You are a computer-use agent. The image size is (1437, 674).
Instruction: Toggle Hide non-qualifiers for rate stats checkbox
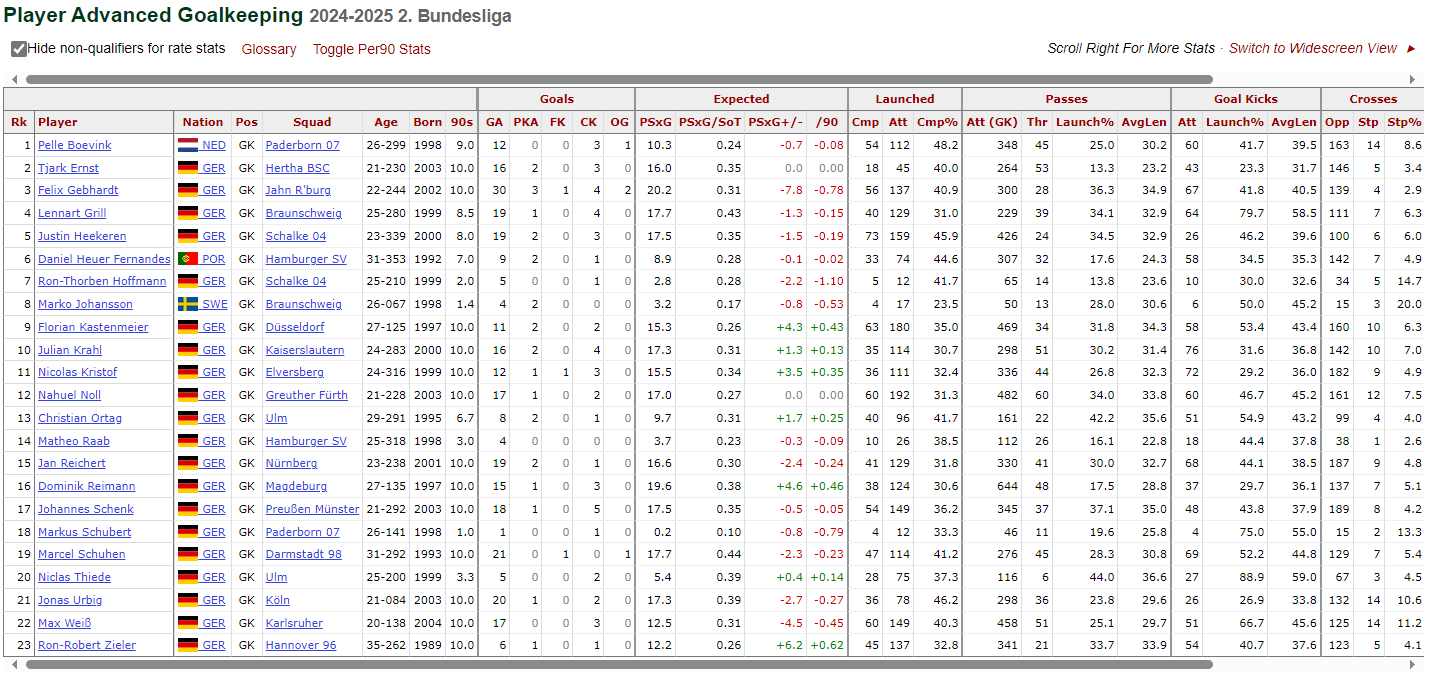[x=19, y=49]
